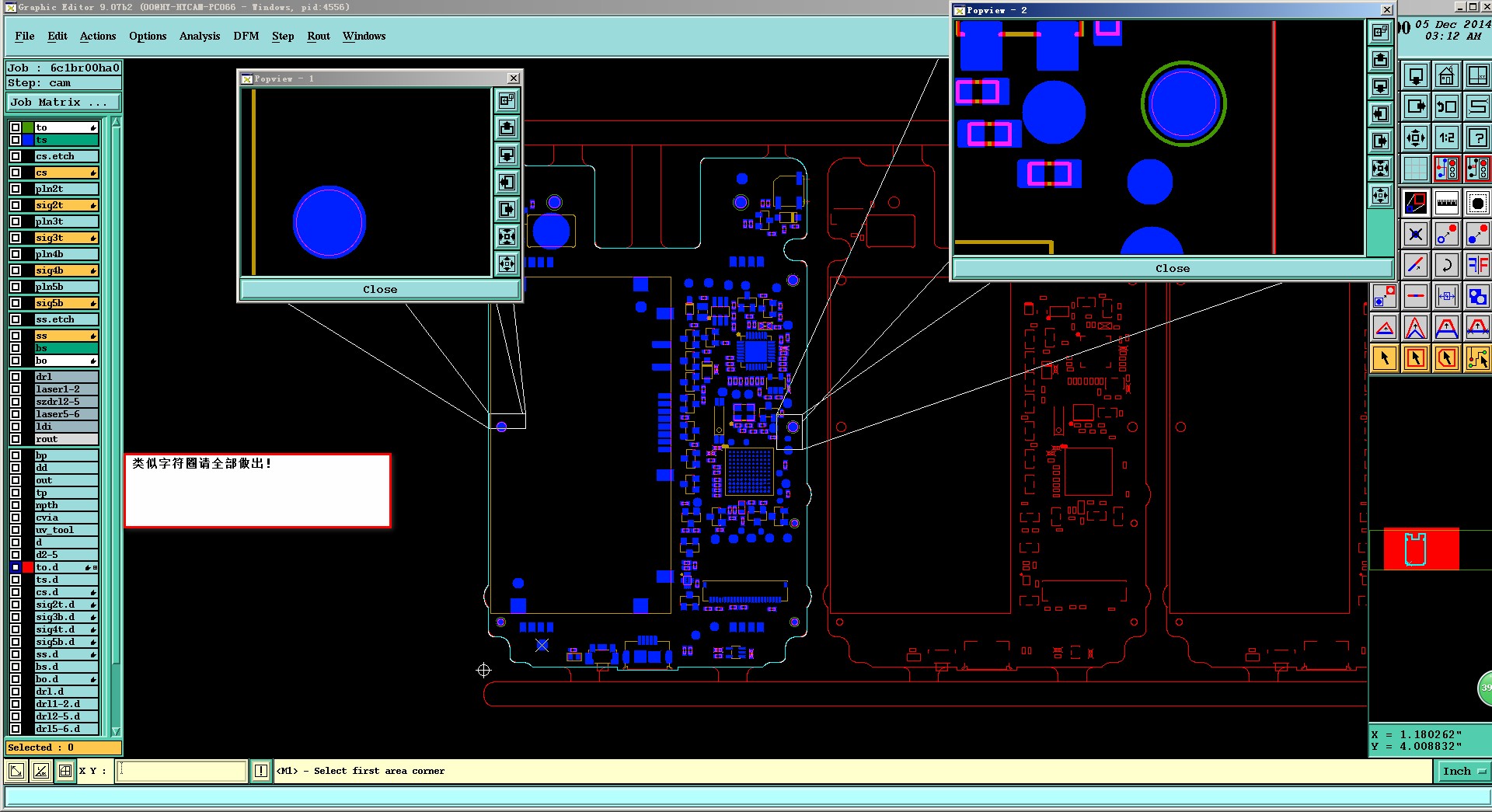Open the Inch units dropdown

(x=1463, y=771)
